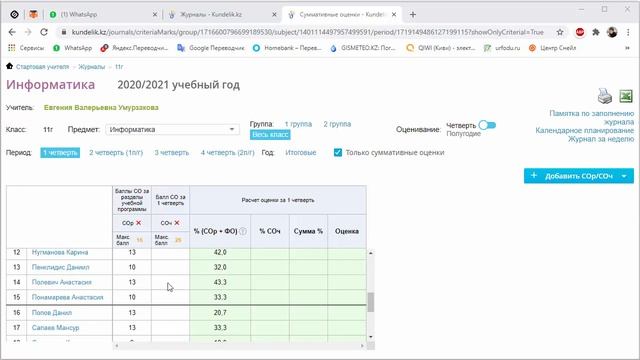Image resolution: width=640 pixels, height=360 pixels.
Task: Open WhatsApp bookmark in bookmarks bar
Action: tap(73, 48)
